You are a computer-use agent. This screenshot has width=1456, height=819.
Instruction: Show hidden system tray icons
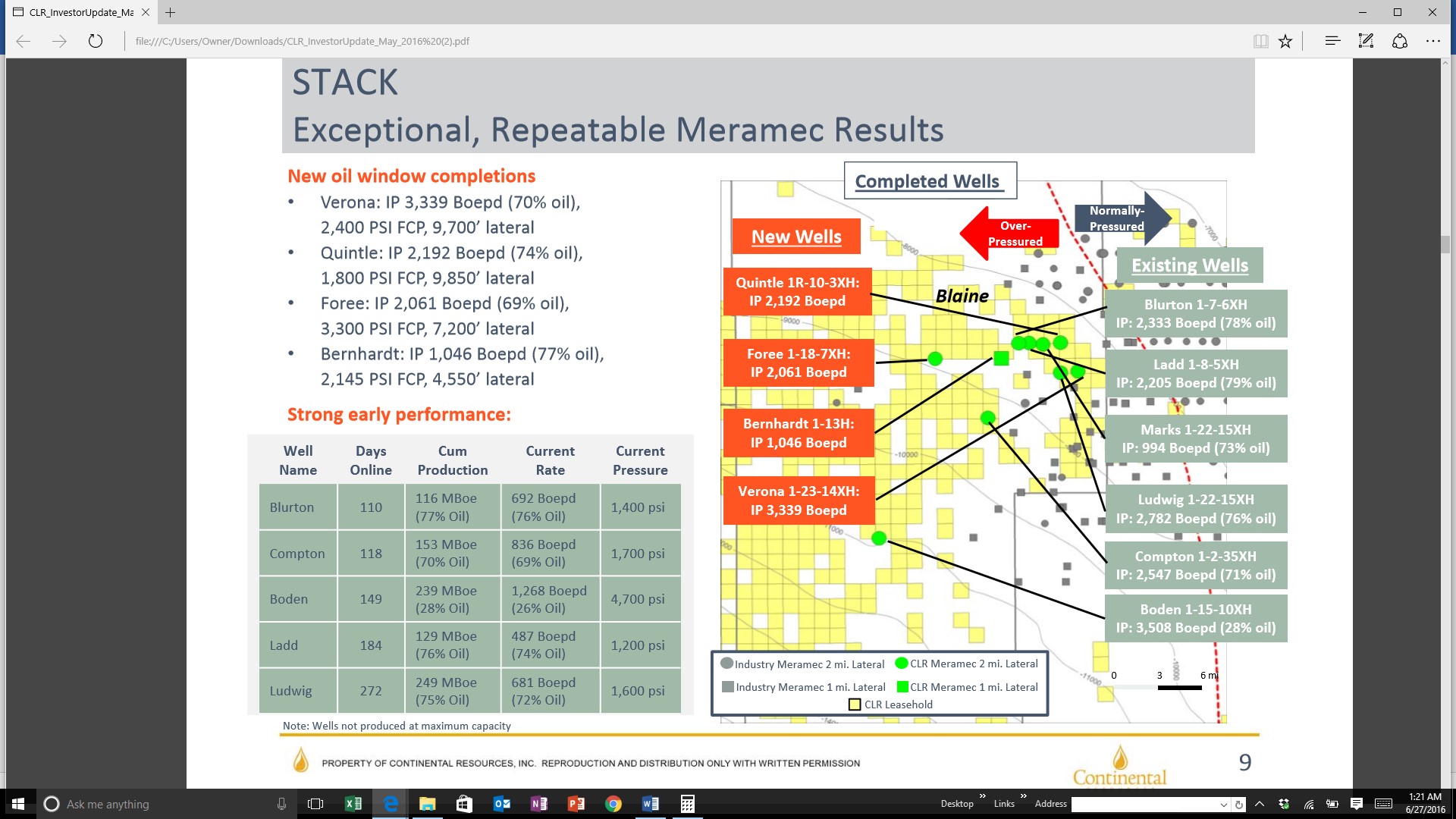pos(1260,804)
